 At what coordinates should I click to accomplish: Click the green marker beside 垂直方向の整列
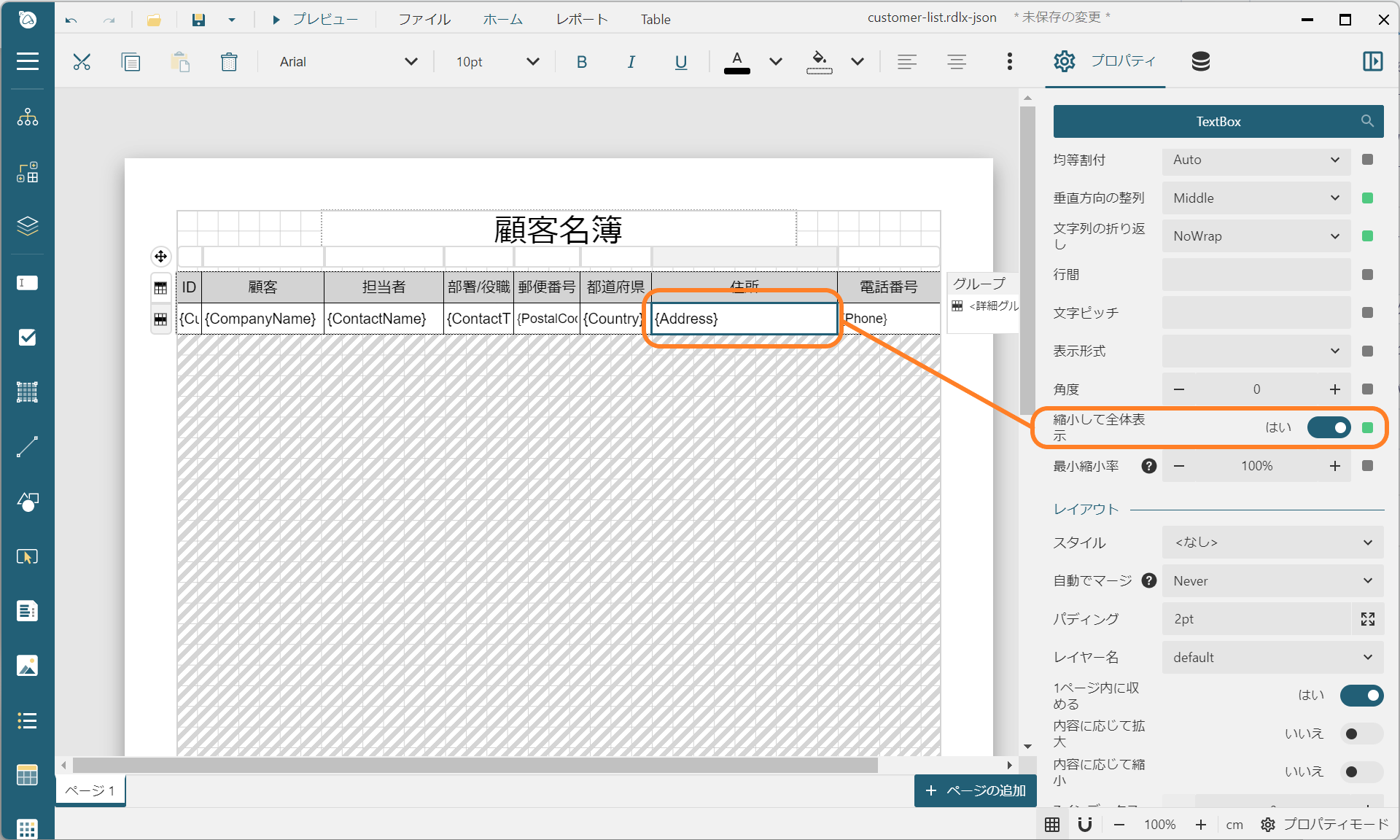tap(1367, 198)
